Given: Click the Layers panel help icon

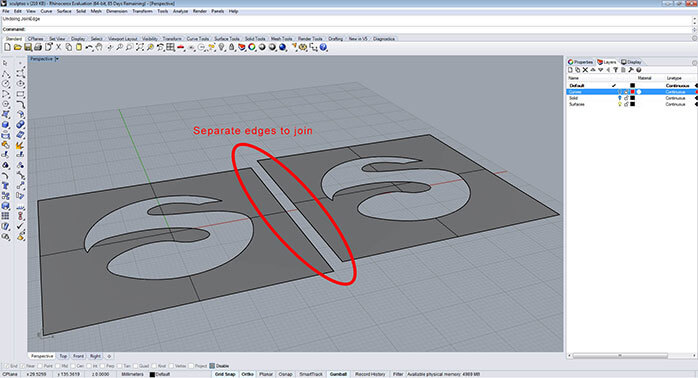Looking at the screenshot, I should (638, 70).
